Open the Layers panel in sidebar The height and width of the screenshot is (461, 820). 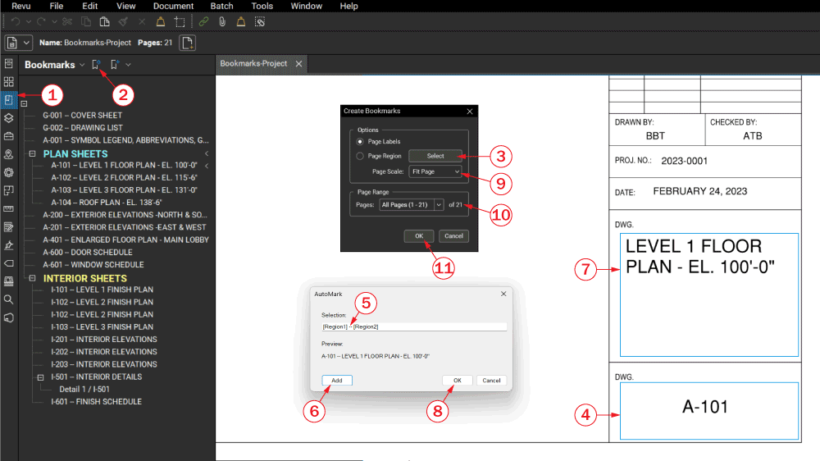pos(9,118)
